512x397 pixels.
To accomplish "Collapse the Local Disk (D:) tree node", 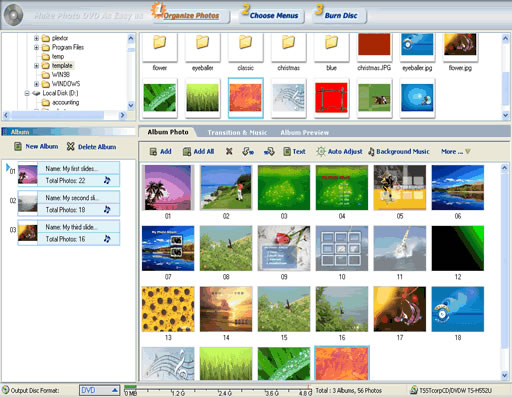I will click(27, 93).
